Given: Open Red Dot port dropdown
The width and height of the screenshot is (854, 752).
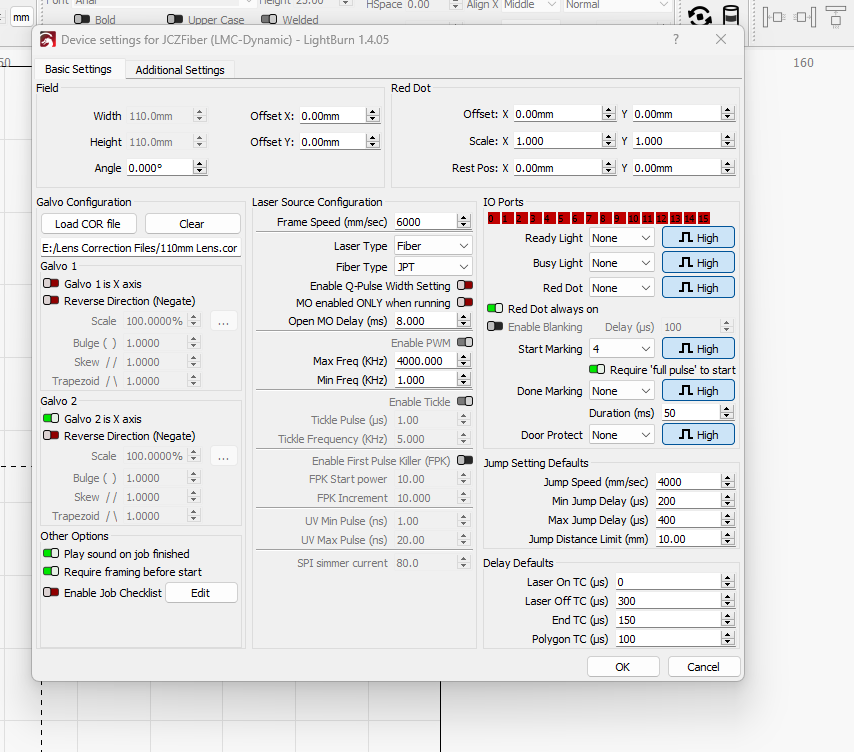Looking at the screenshot, I should [621, 288].
